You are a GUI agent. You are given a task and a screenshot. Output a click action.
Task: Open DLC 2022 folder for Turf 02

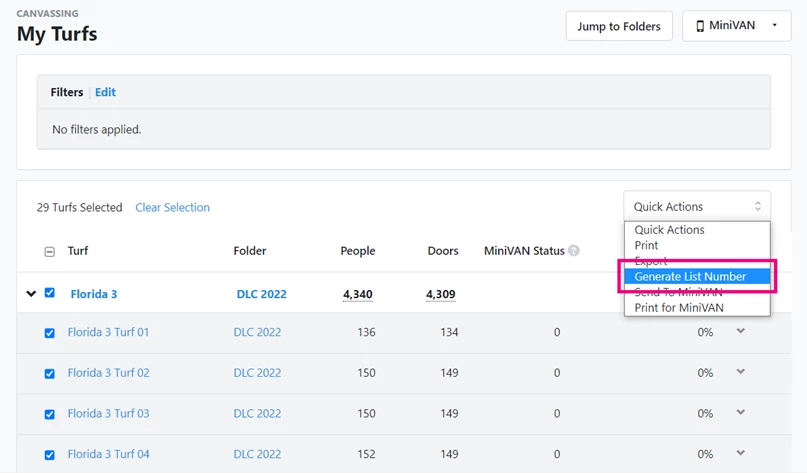pos(257,373)
